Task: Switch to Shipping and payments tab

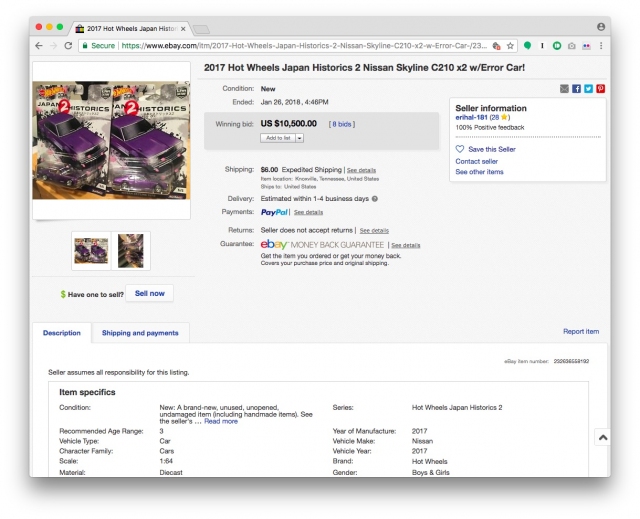Action: point(140,333)
